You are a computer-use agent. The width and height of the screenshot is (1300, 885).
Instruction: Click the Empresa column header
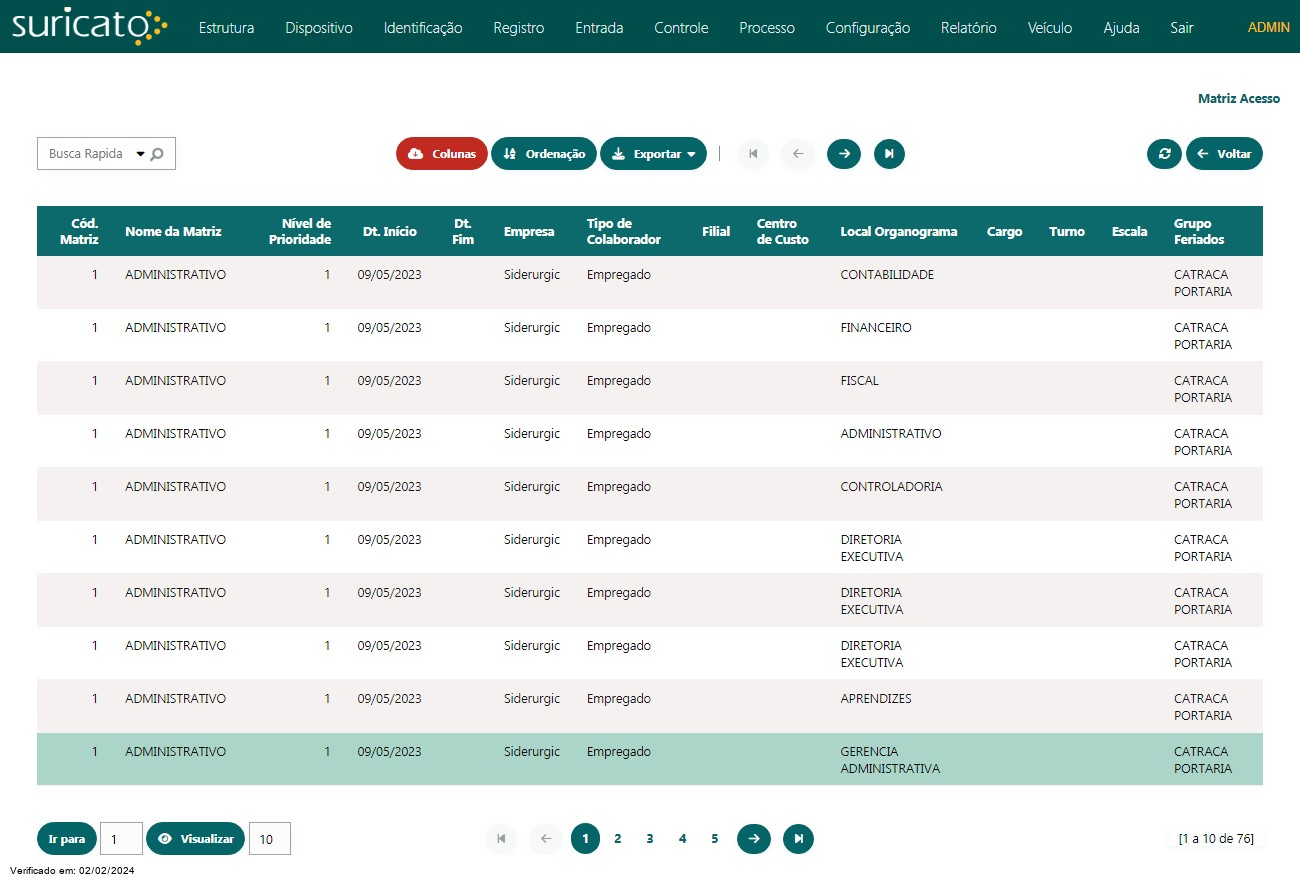click(x=529, y=231)
